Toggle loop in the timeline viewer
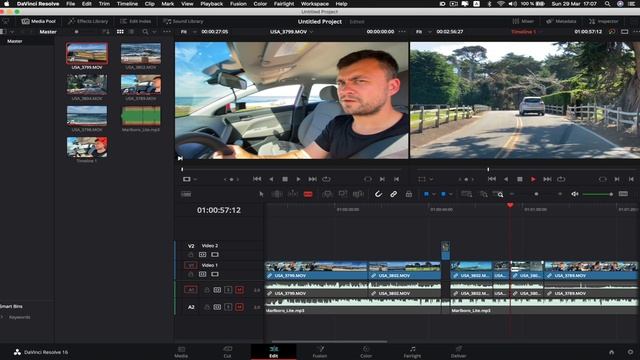640x360 pixels. (x=561, y=179)
